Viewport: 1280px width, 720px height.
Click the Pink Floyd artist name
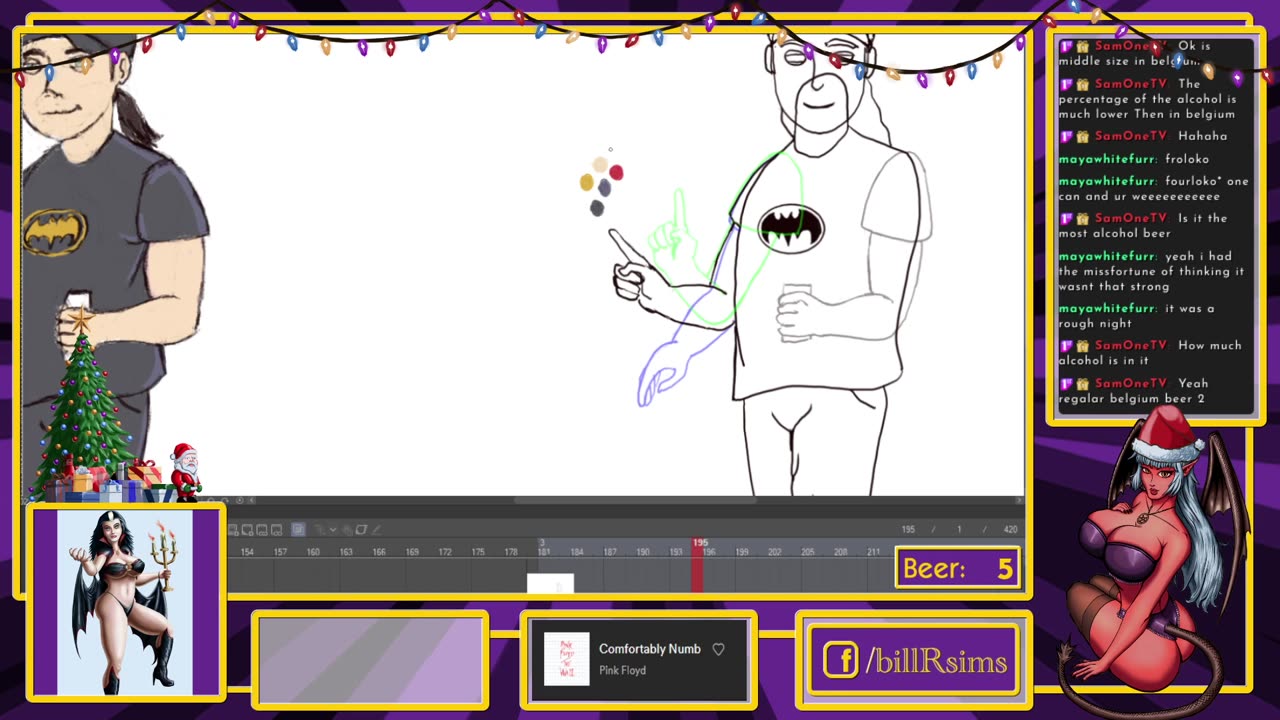coord(622,670)
